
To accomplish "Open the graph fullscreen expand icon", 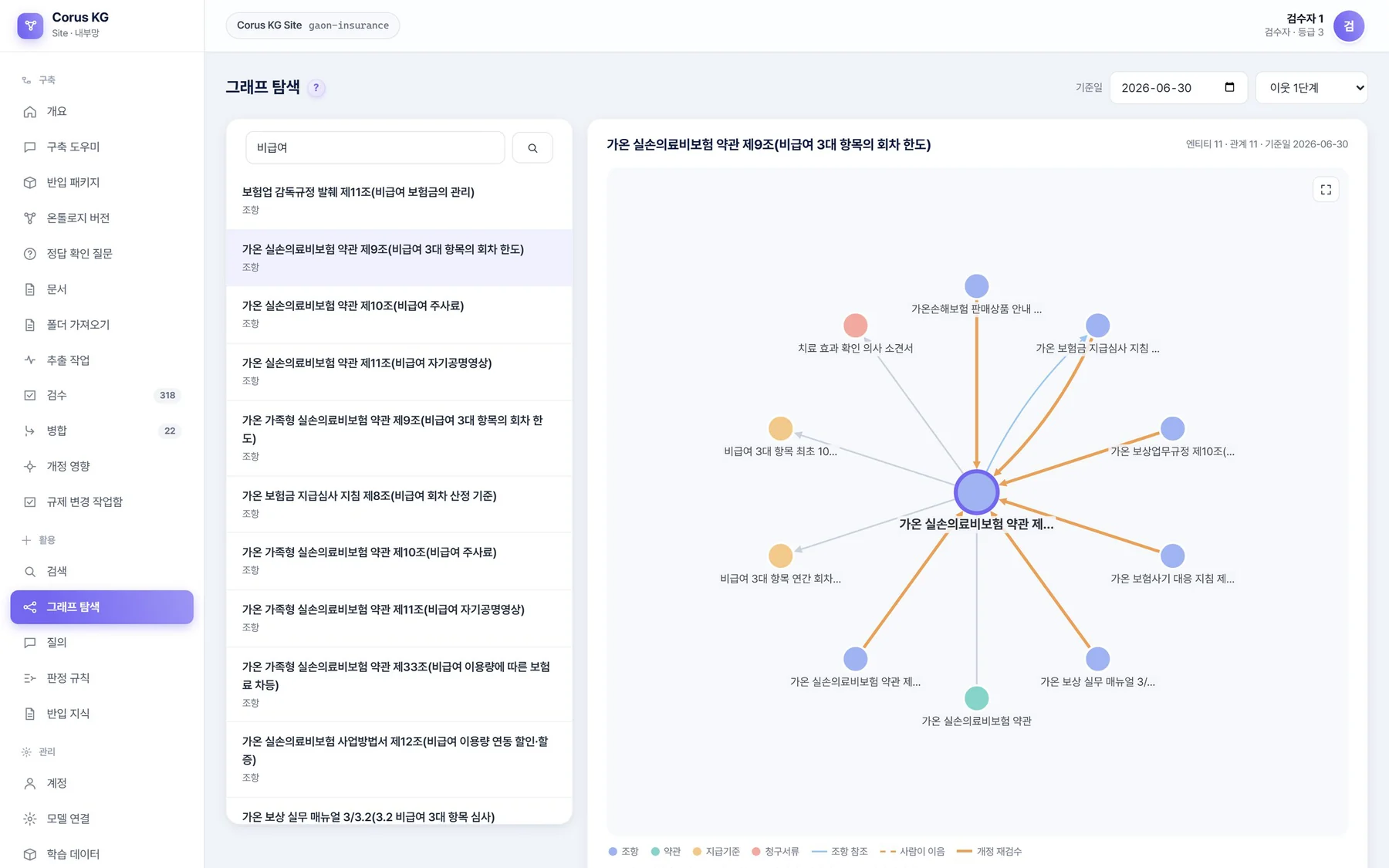I will click(1326, 190).
